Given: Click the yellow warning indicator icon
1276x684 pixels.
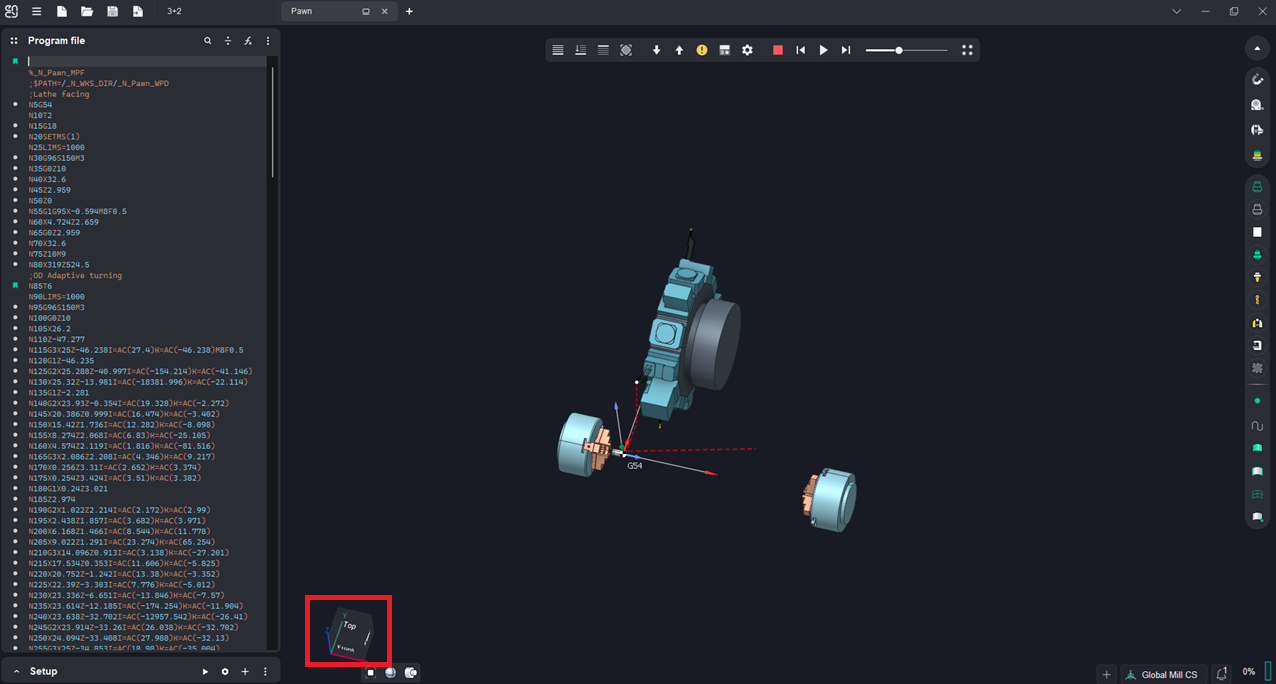Looking at the screenshot, I should pyautogui.click(x=702, y=50).
